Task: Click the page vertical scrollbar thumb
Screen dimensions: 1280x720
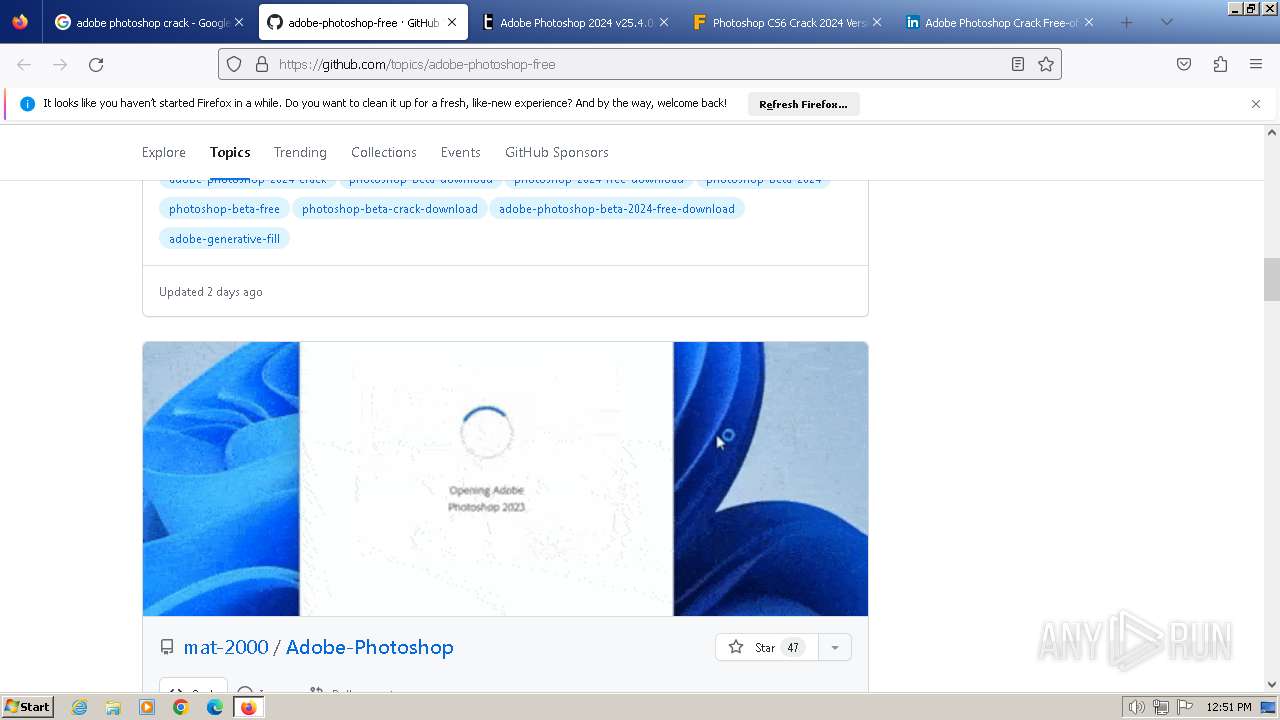Action: [1272, 279]
